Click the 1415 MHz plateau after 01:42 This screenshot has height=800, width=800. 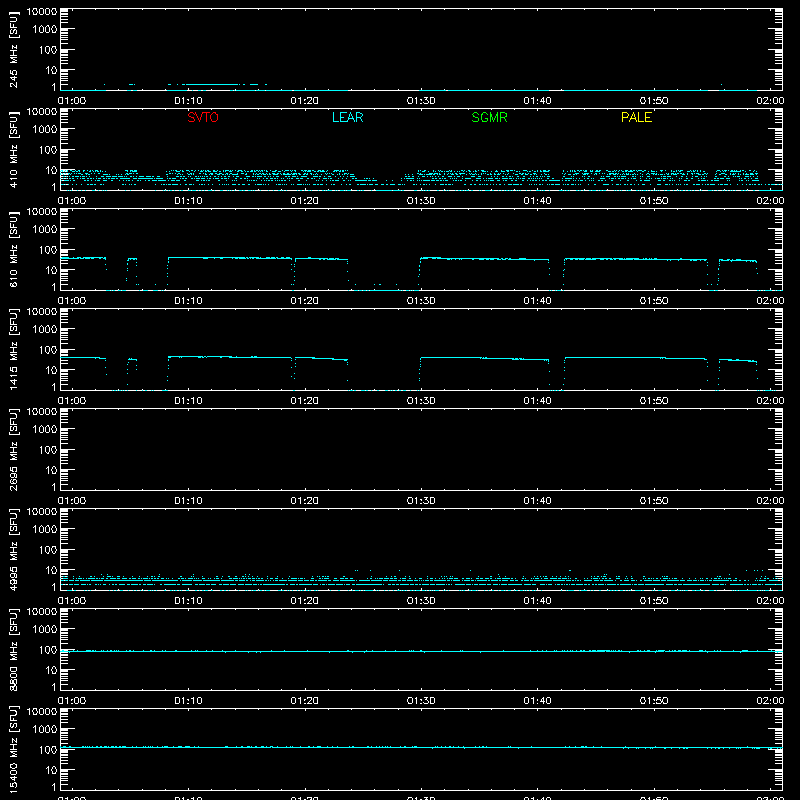click(635, 358)
